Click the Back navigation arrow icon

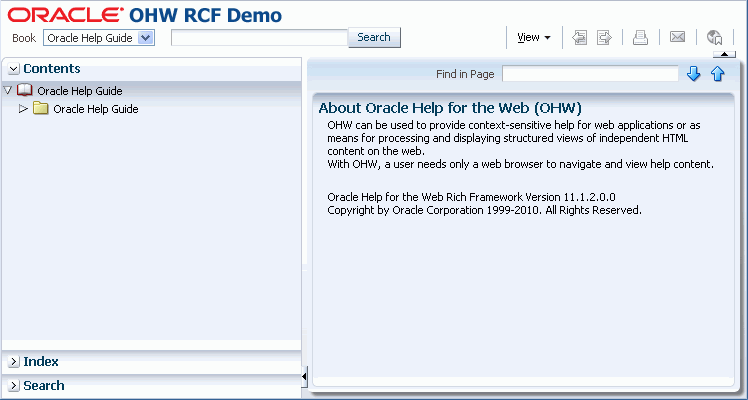click(x=580, y=37)
